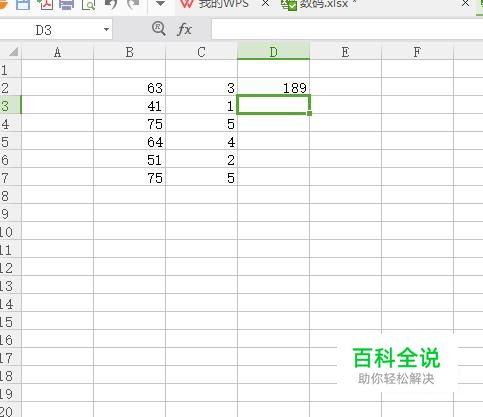Click the undo arrow icon
This screenshot has width=483, height=417.
point(111,4)
